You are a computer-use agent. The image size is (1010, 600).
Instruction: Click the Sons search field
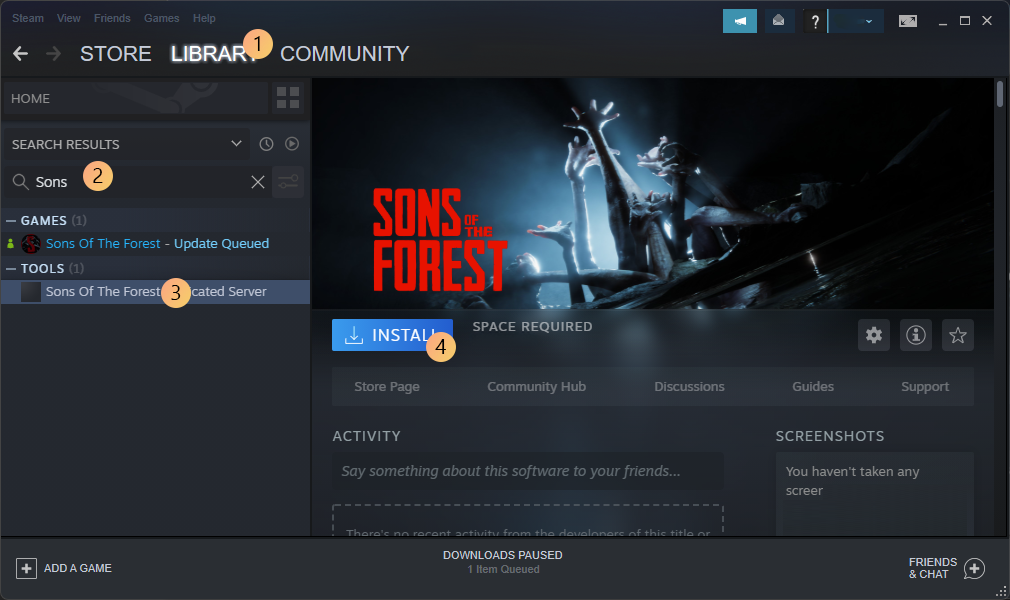click(x=138, y=182)
